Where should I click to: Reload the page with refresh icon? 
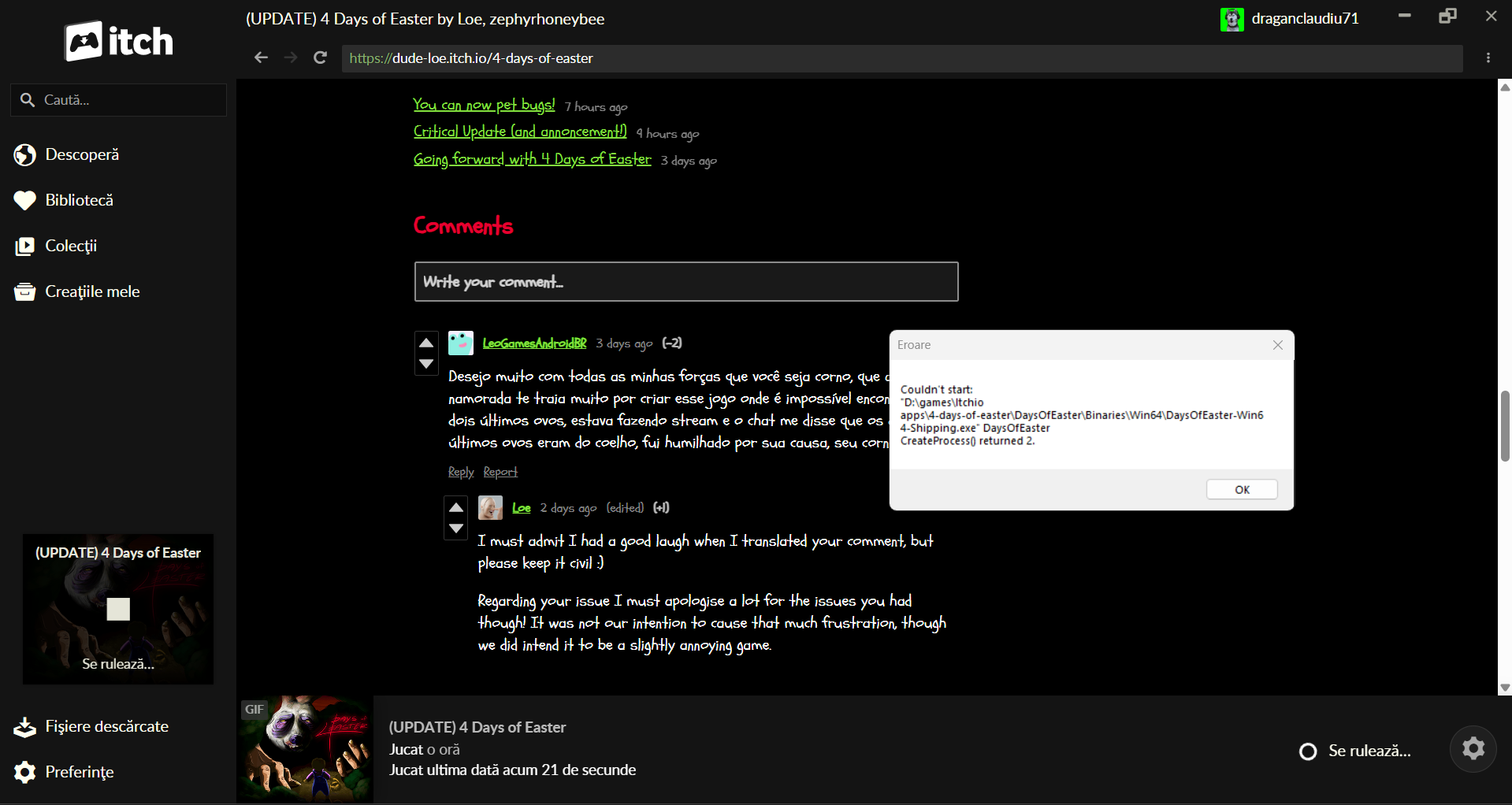(320, 57)
